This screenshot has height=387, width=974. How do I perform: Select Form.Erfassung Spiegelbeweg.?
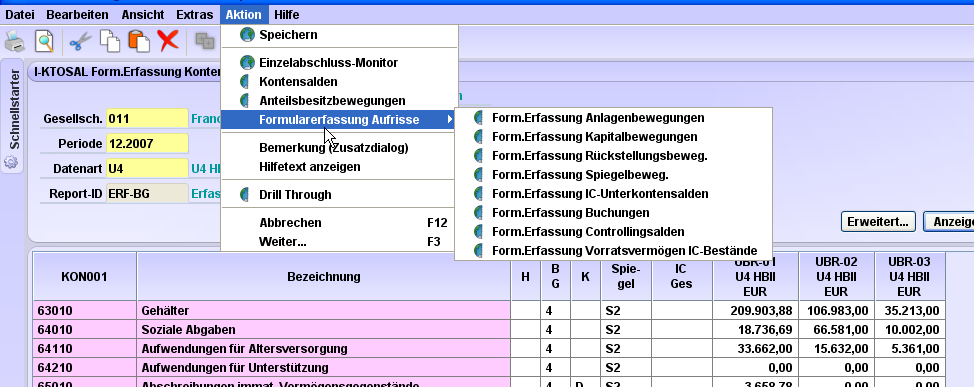pos(614,175)
